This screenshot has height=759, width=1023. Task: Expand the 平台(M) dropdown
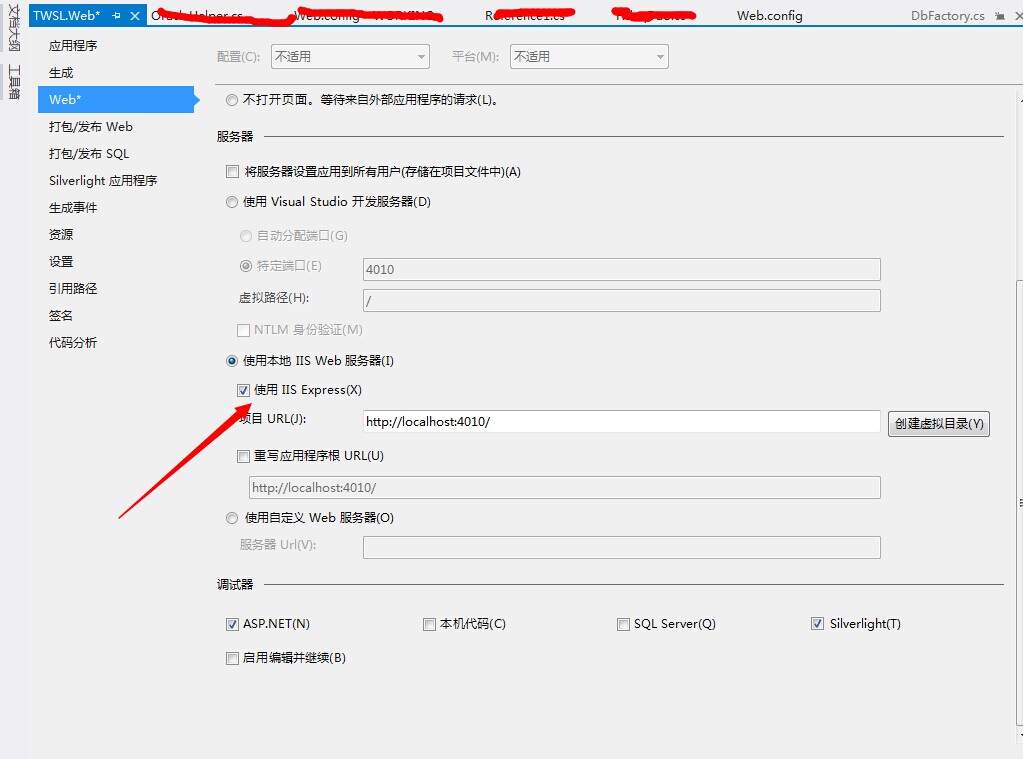[x=589, y=57]
